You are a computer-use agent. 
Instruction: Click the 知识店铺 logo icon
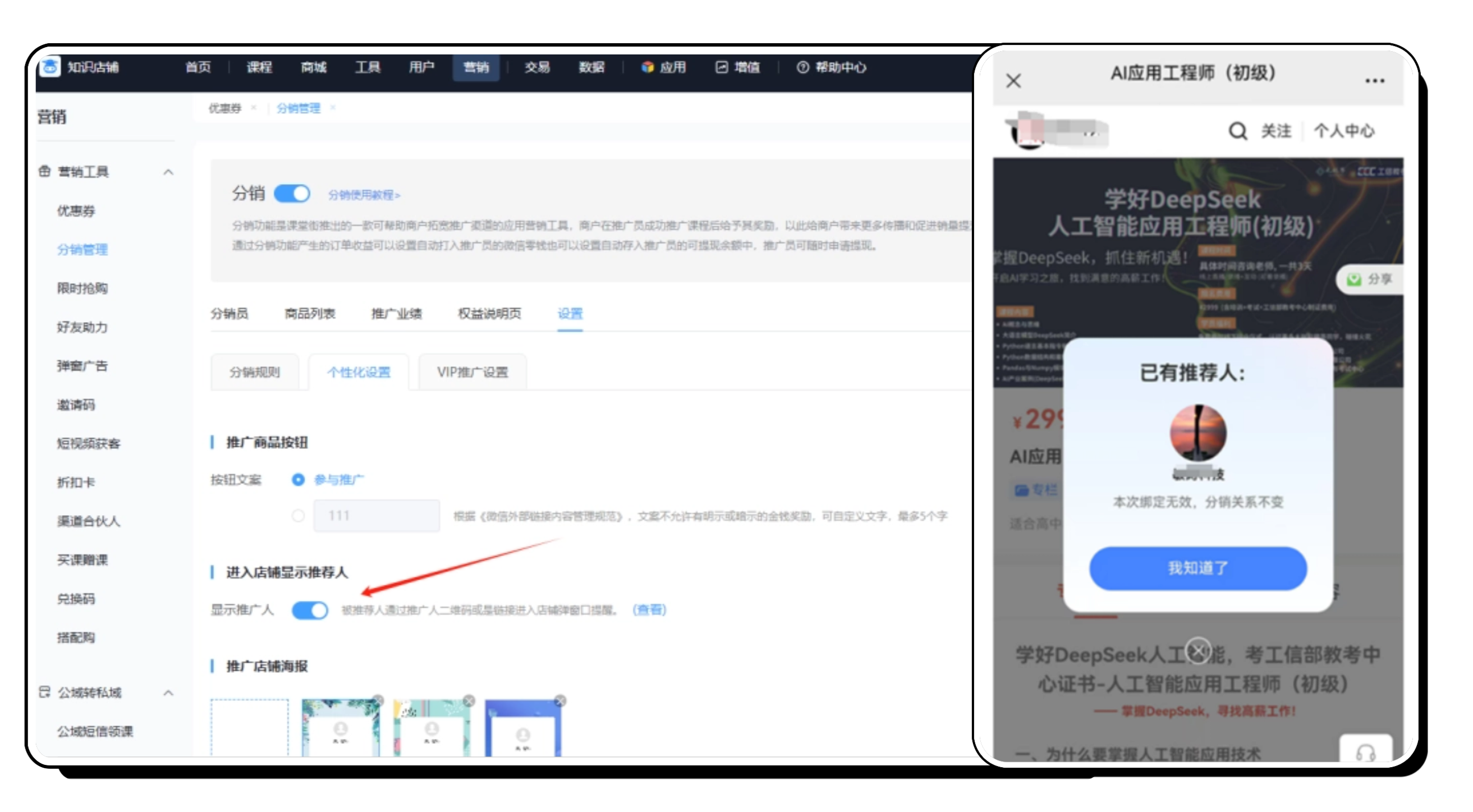coord(51,67)
